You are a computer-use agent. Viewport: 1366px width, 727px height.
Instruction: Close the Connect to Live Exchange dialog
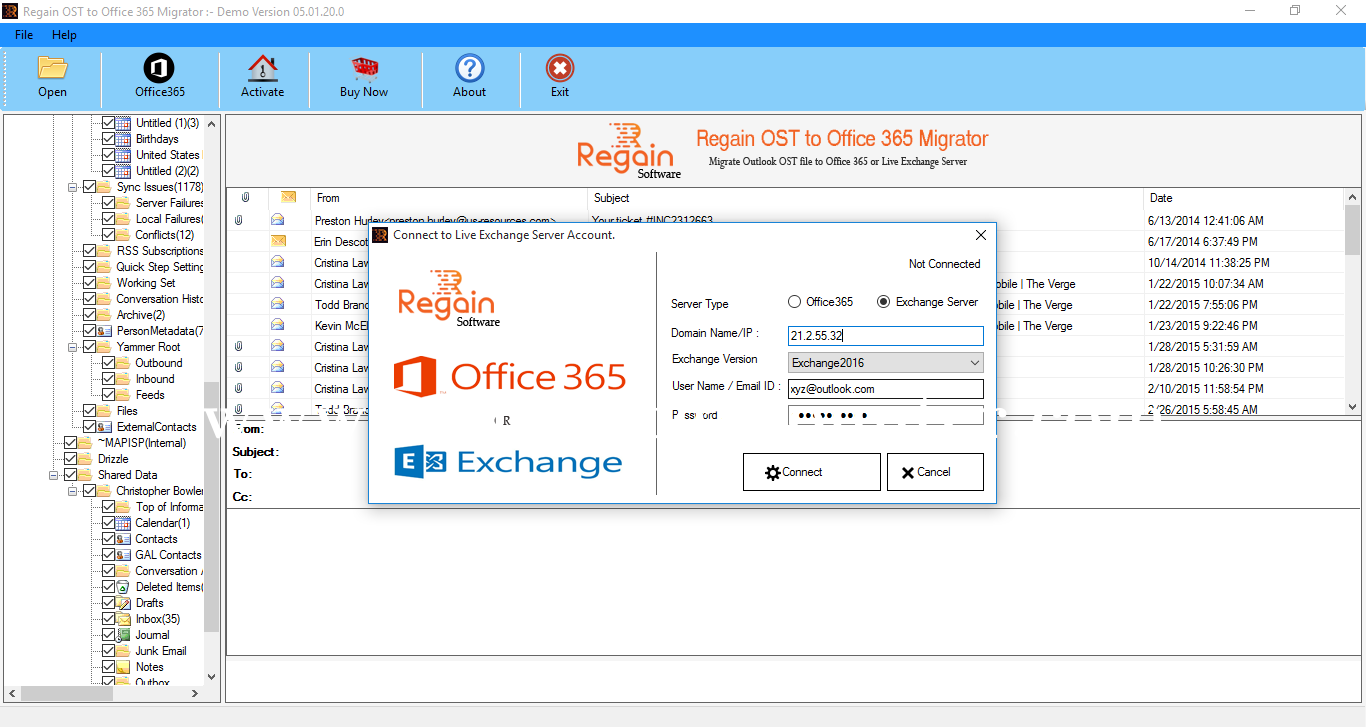point(980,235)
